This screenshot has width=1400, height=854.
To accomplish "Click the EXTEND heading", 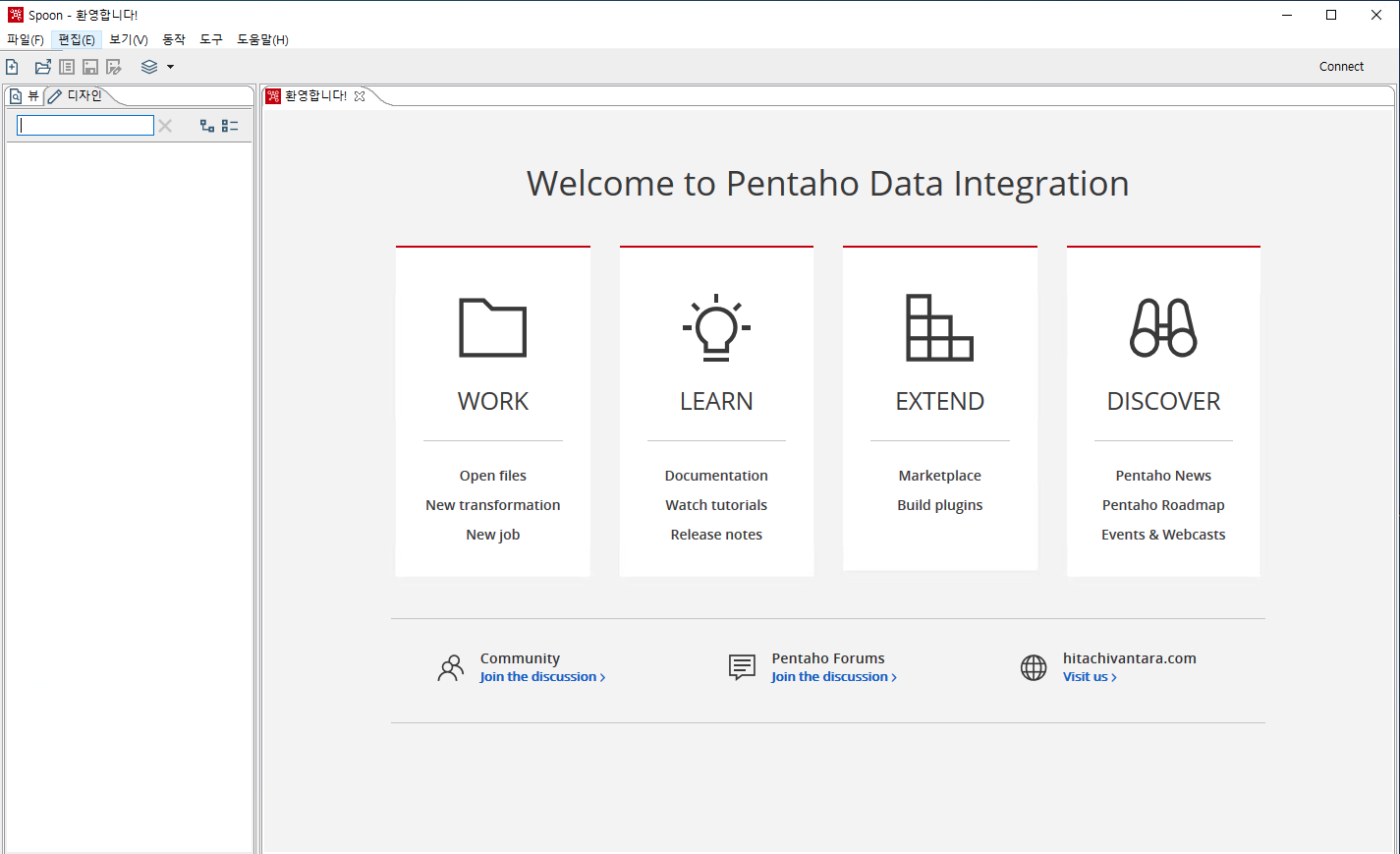I will (939, 401).
